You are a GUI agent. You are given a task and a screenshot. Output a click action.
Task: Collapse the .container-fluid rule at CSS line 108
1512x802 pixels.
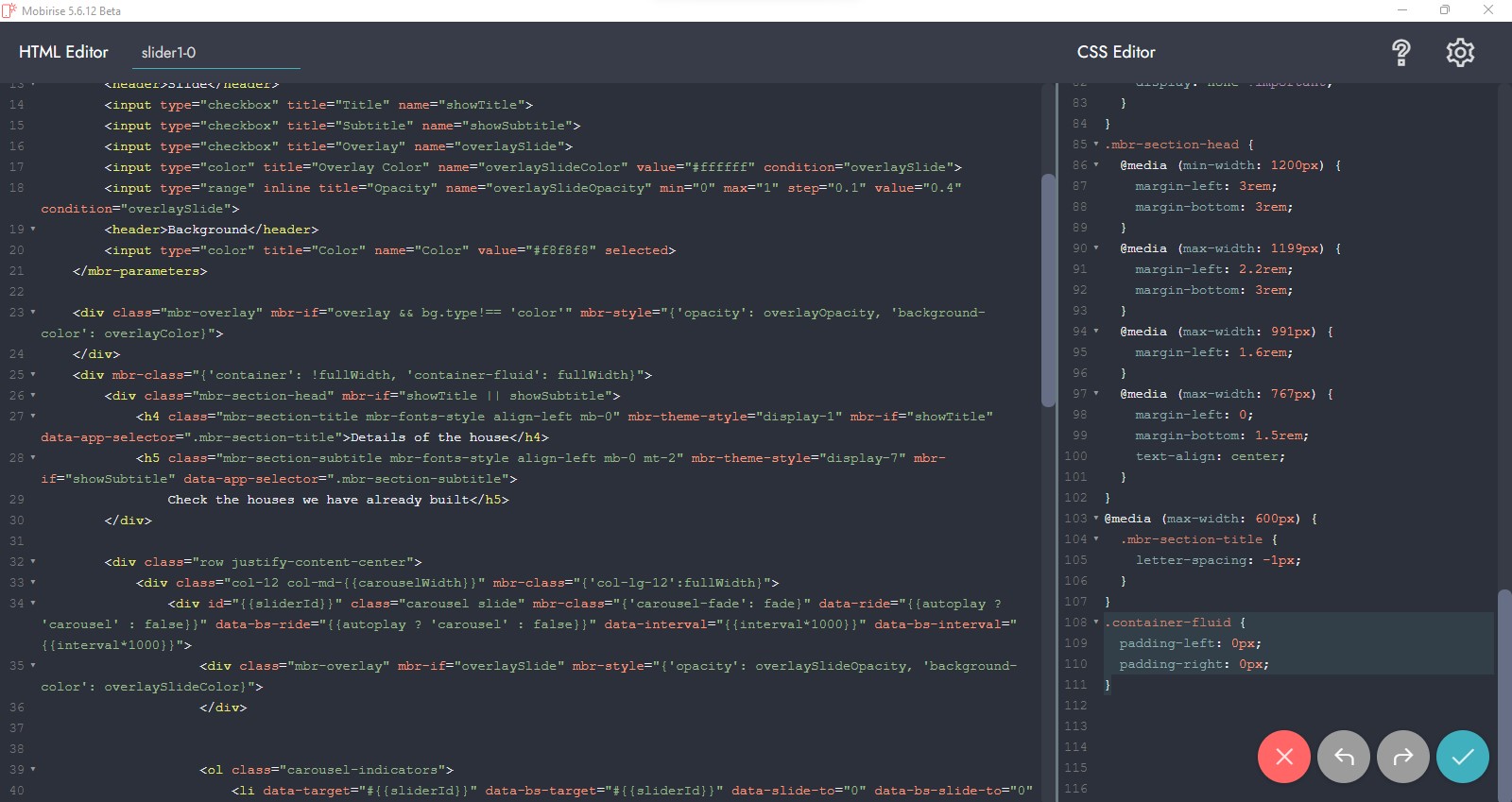click(1096, 623)
